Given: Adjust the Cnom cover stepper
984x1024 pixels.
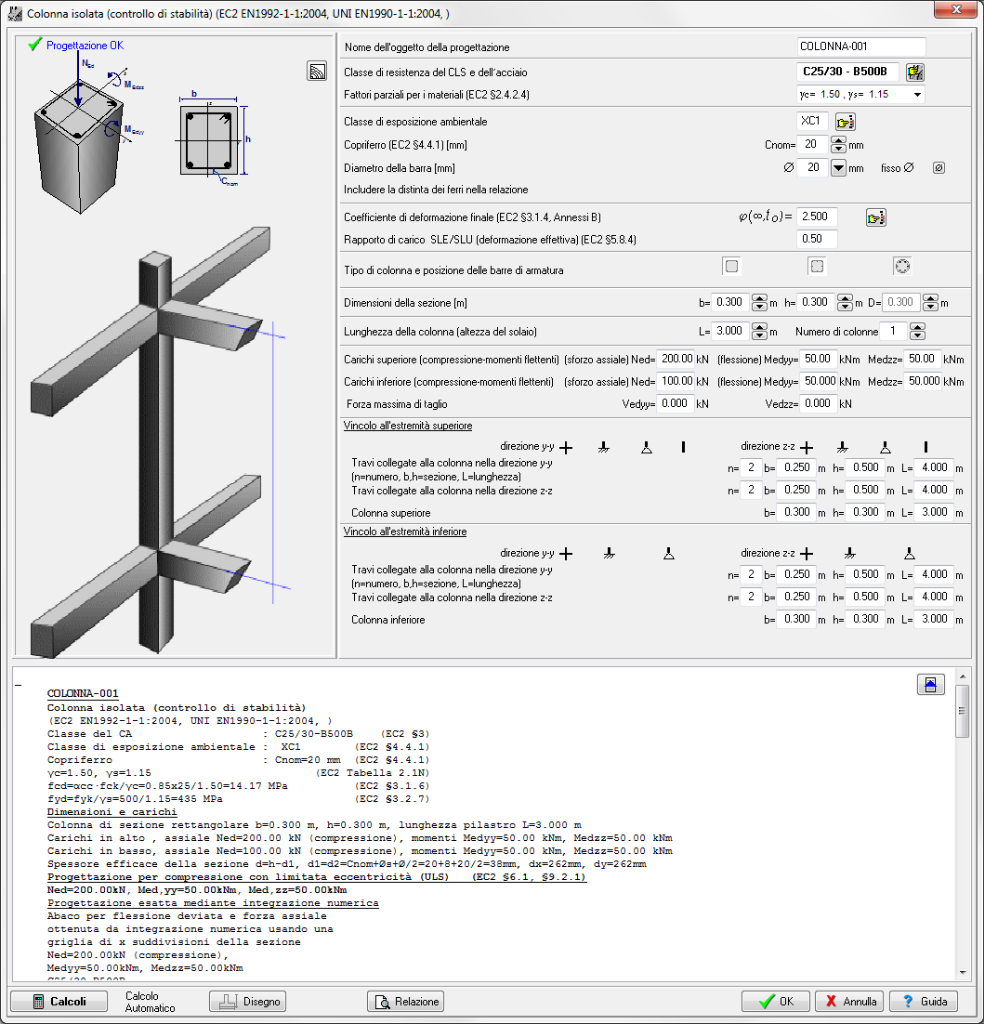Looking at the screenshot, I should point(838,144).
